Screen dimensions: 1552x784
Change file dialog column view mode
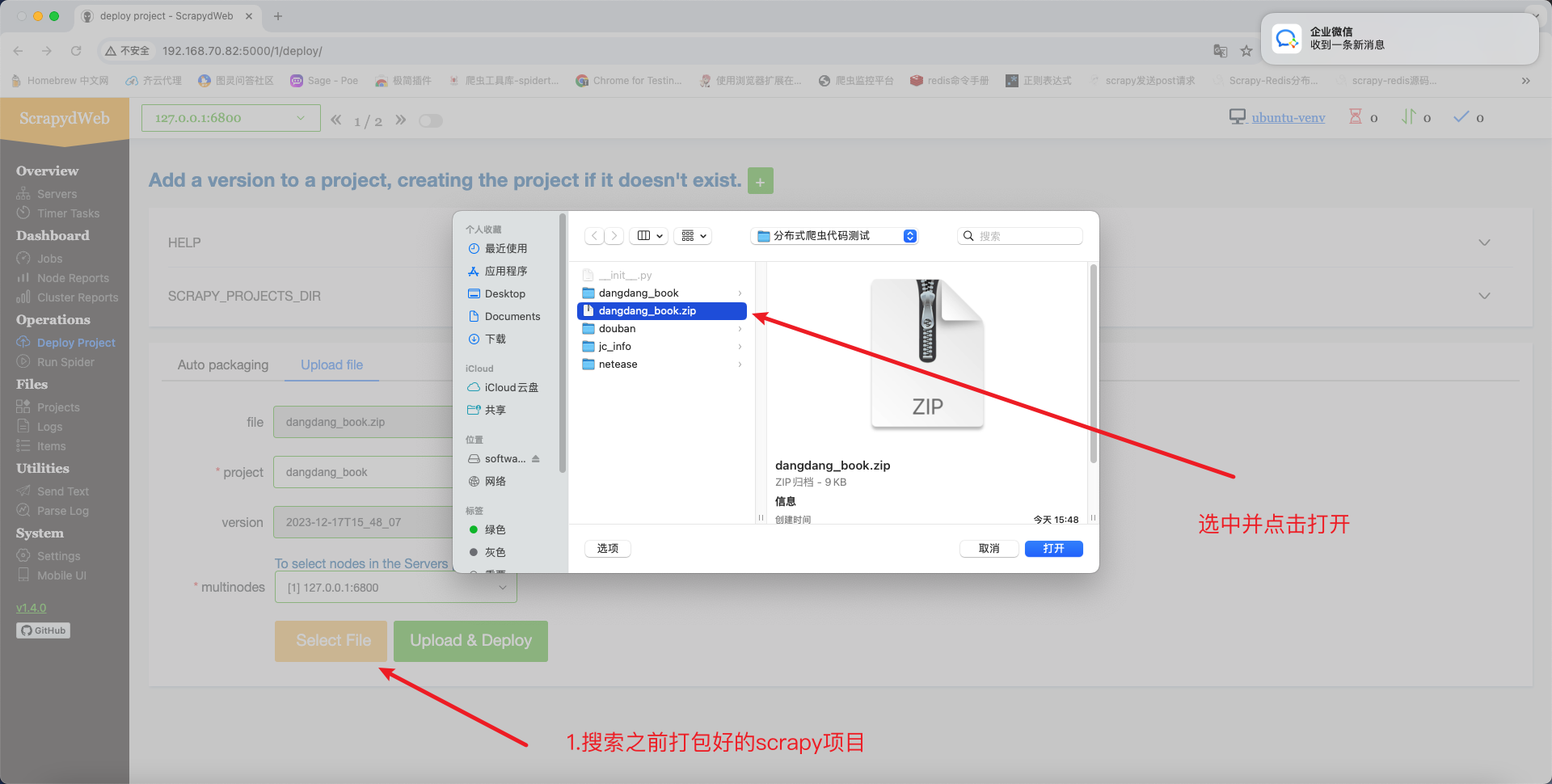(650, 236)
